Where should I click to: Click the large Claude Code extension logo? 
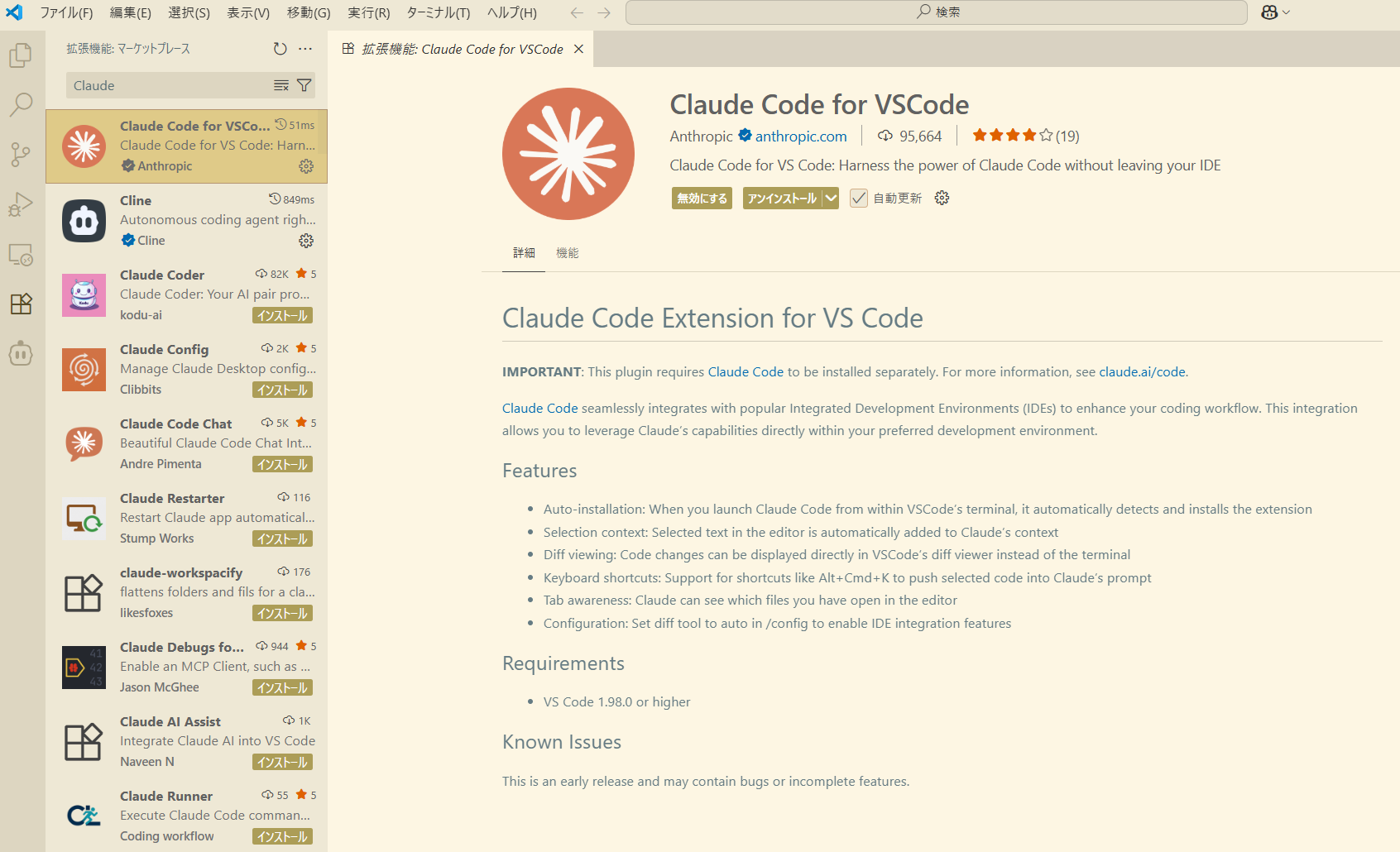[x=568, y=154]
